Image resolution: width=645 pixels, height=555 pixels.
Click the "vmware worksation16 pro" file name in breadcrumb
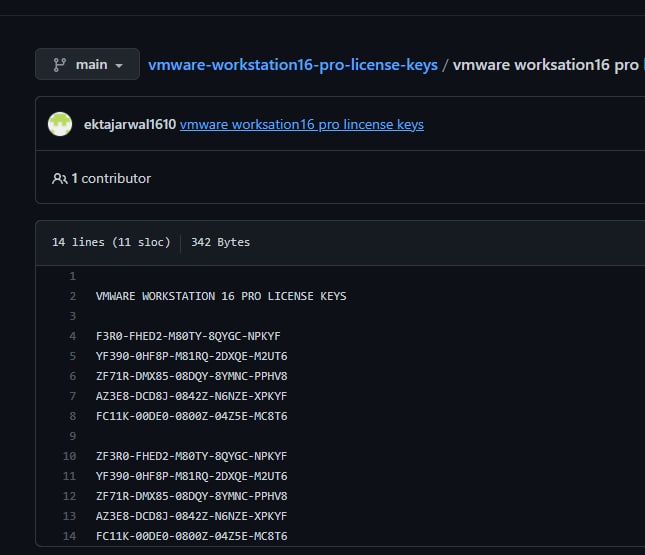[546, 64]
